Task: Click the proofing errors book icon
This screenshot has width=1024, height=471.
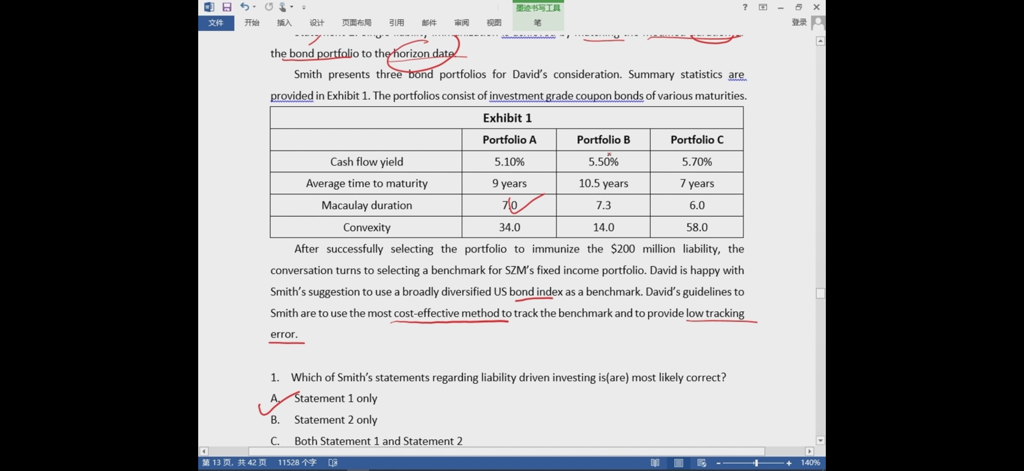Action: pyautogui.click(x=333, y=463)
